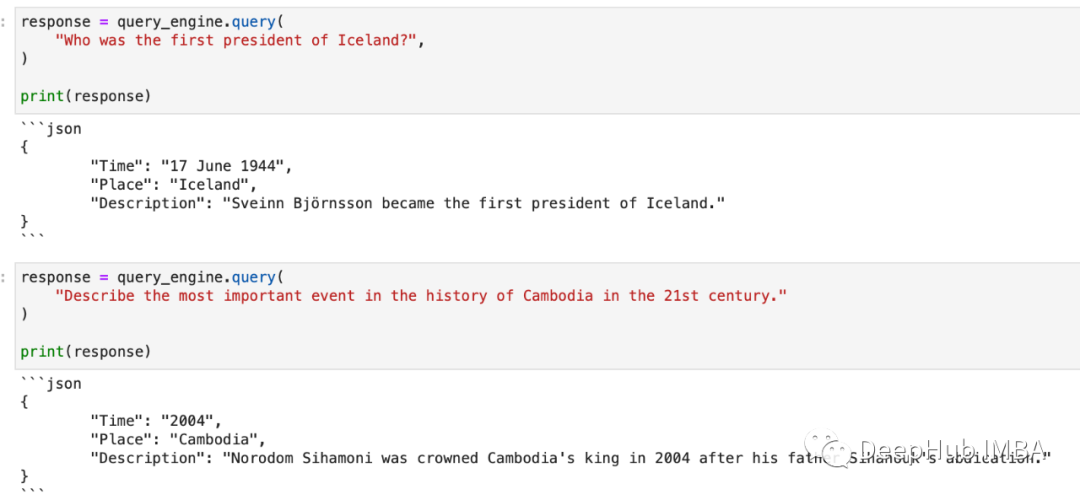Click the "Iceland" place value in output
Image resolution: width=1080 pixels, height=500 pixels.
point(209,184)
